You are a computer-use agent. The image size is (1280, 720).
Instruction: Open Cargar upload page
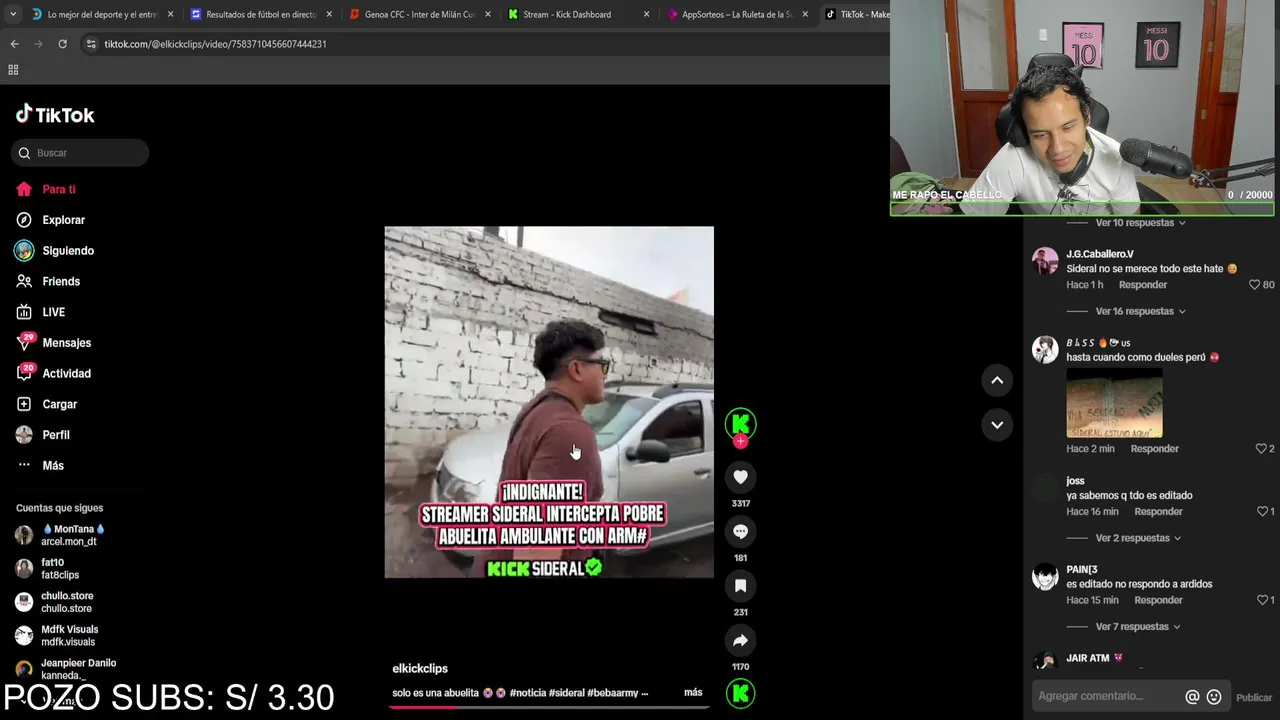click(47, 404)
